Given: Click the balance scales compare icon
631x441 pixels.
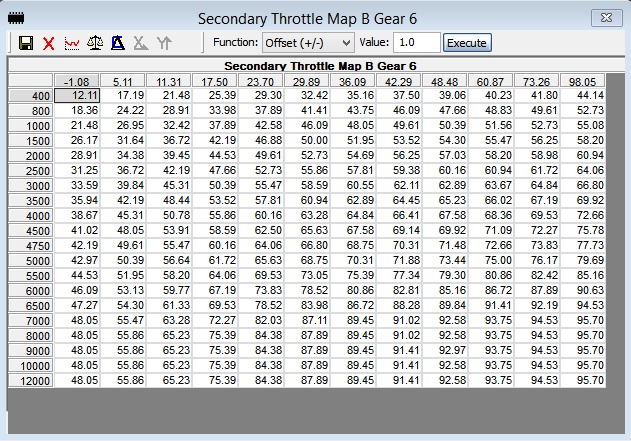Looking at the screenshot, I should click(x=95, y=43).
